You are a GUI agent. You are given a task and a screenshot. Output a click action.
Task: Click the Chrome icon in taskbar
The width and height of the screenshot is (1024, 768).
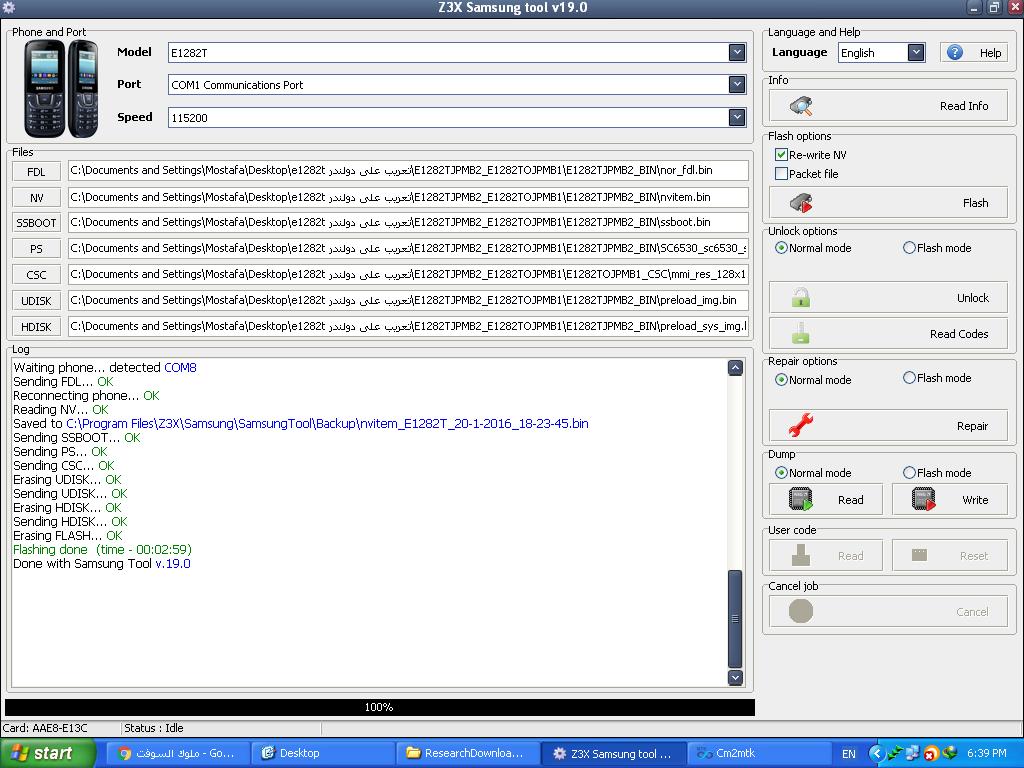[x=124, y=753]
